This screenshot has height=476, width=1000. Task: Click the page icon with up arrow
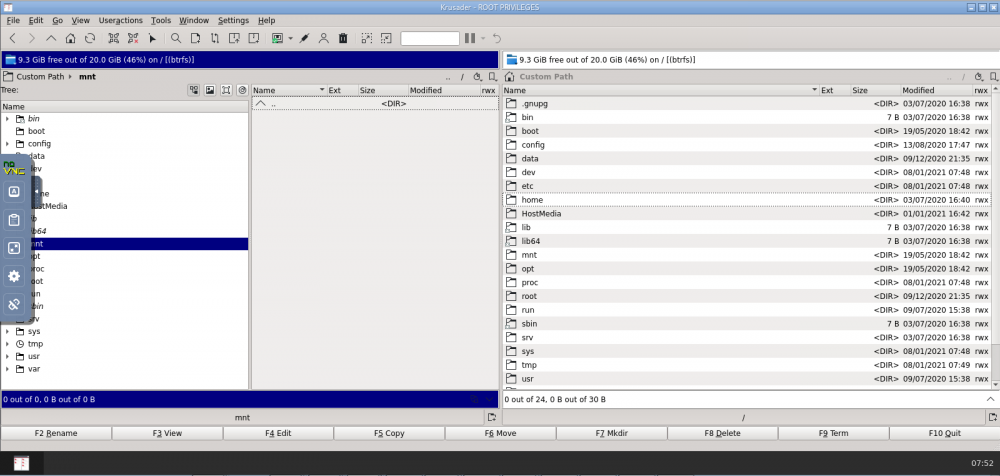(234, 38)
